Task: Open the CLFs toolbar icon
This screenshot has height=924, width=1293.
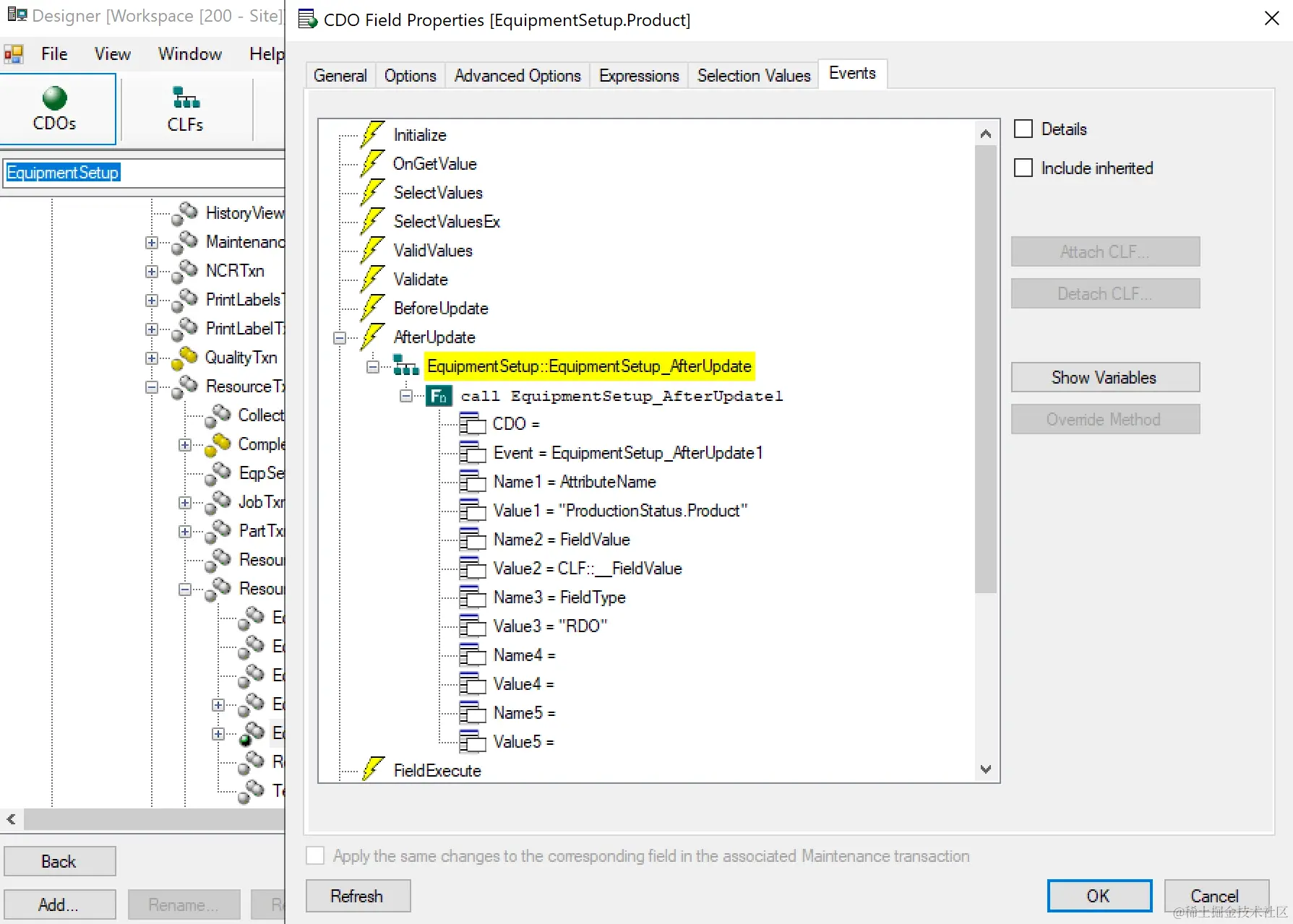Action: 186,98
